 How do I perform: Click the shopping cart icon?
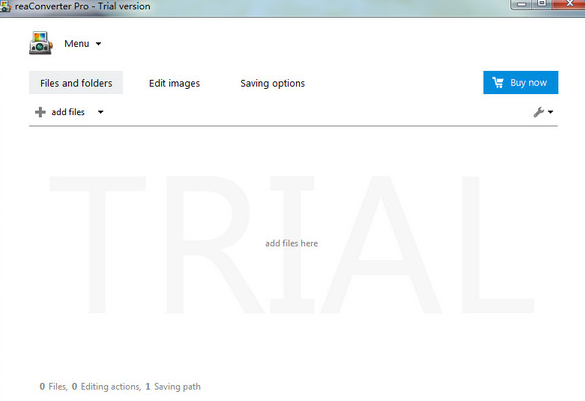(x=498, y=82)
